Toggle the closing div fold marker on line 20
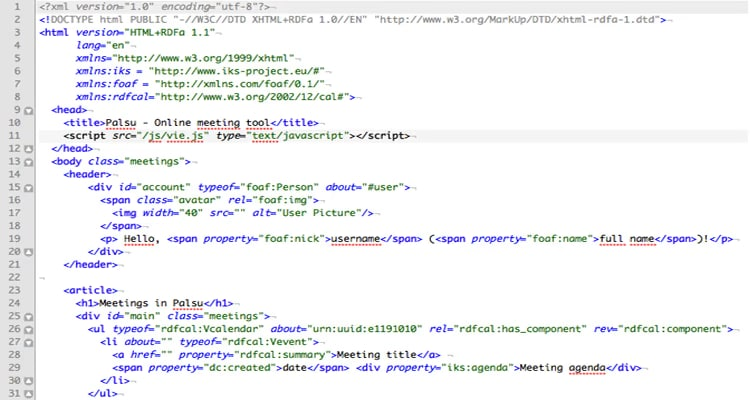 pos(29,252)
